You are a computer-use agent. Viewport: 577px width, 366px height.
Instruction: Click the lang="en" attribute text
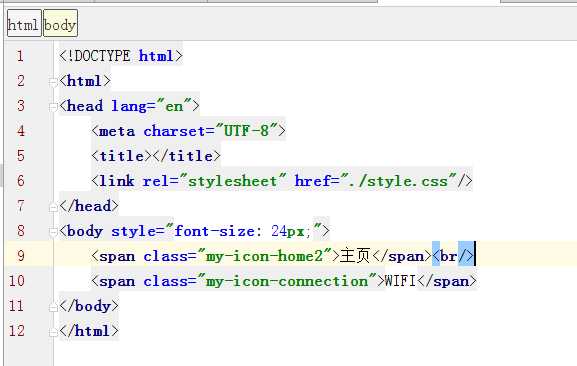(x=151, y=106)
